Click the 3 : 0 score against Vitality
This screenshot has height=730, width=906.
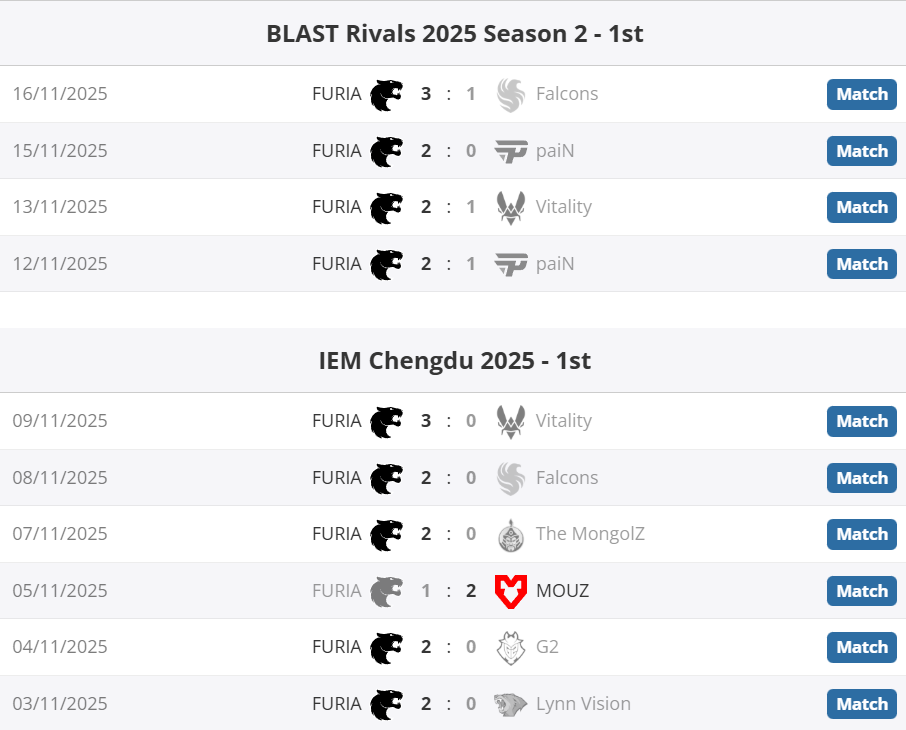point(448,421)
